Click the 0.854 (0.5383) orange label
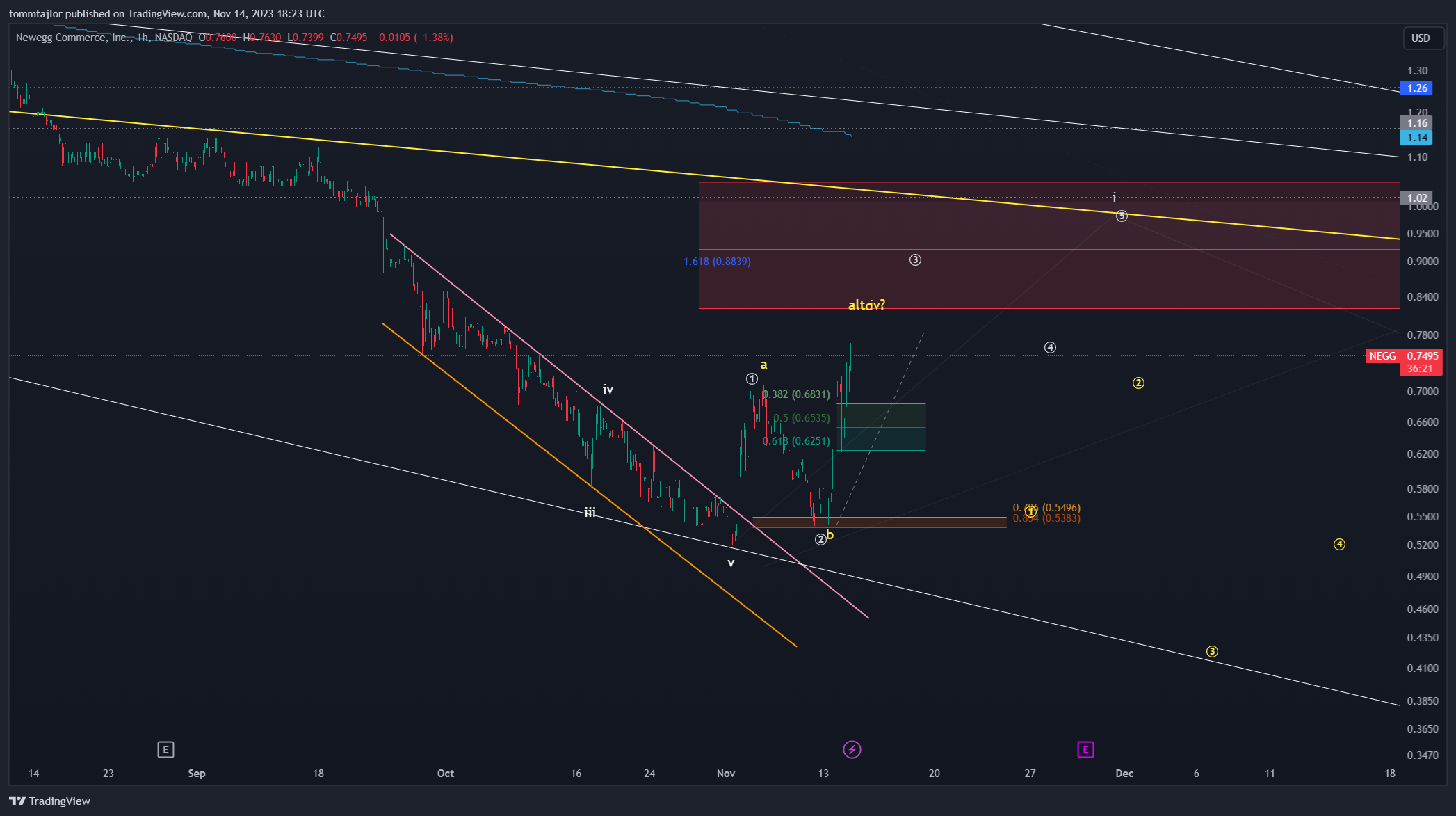Image resolution: width=1456 pixels, height=816 pixels. [x=1046, y=518]
